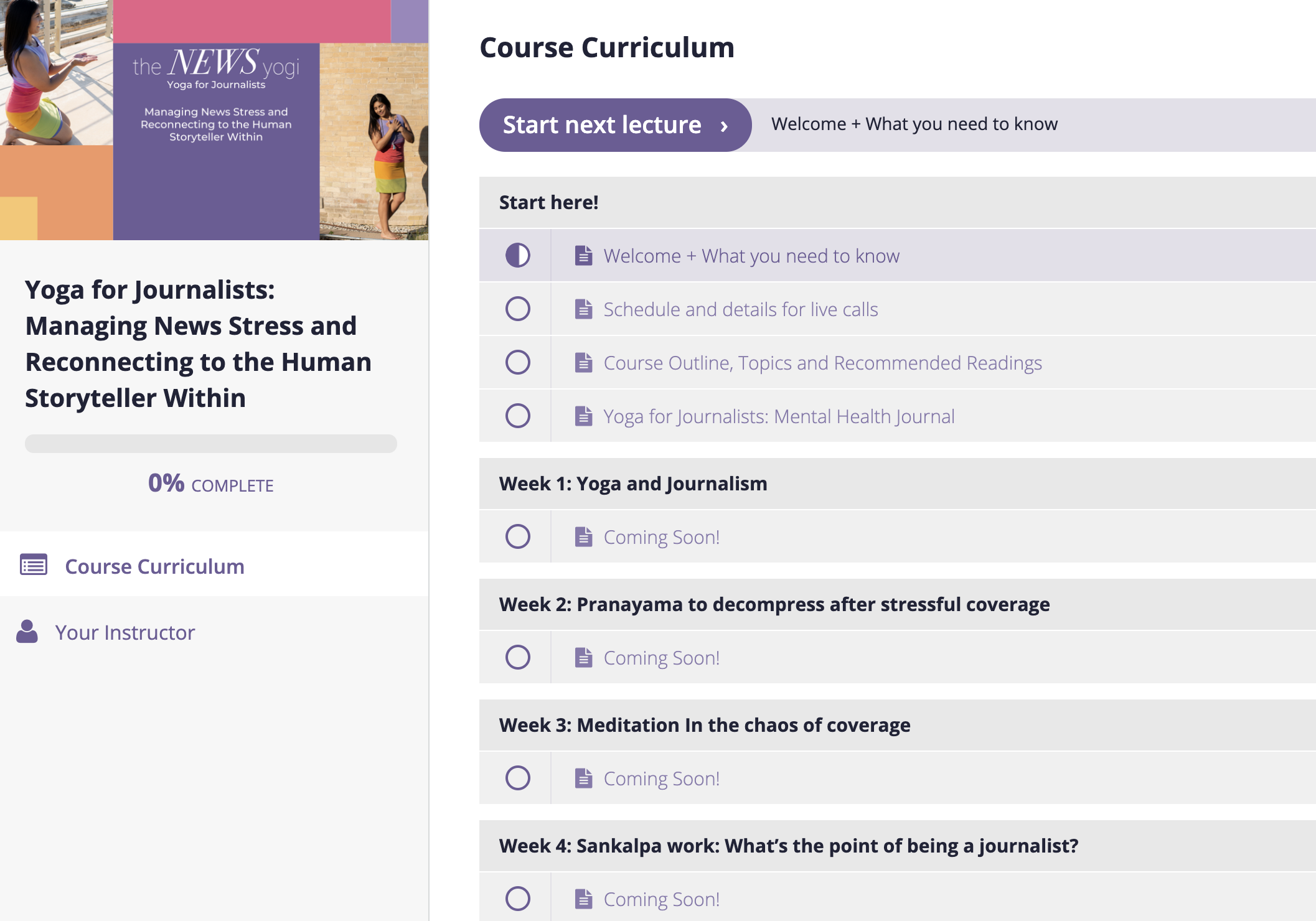Click document icon in Week 3 Coming Soon
Screen dimensions: 1316x921
click(583, 778)
